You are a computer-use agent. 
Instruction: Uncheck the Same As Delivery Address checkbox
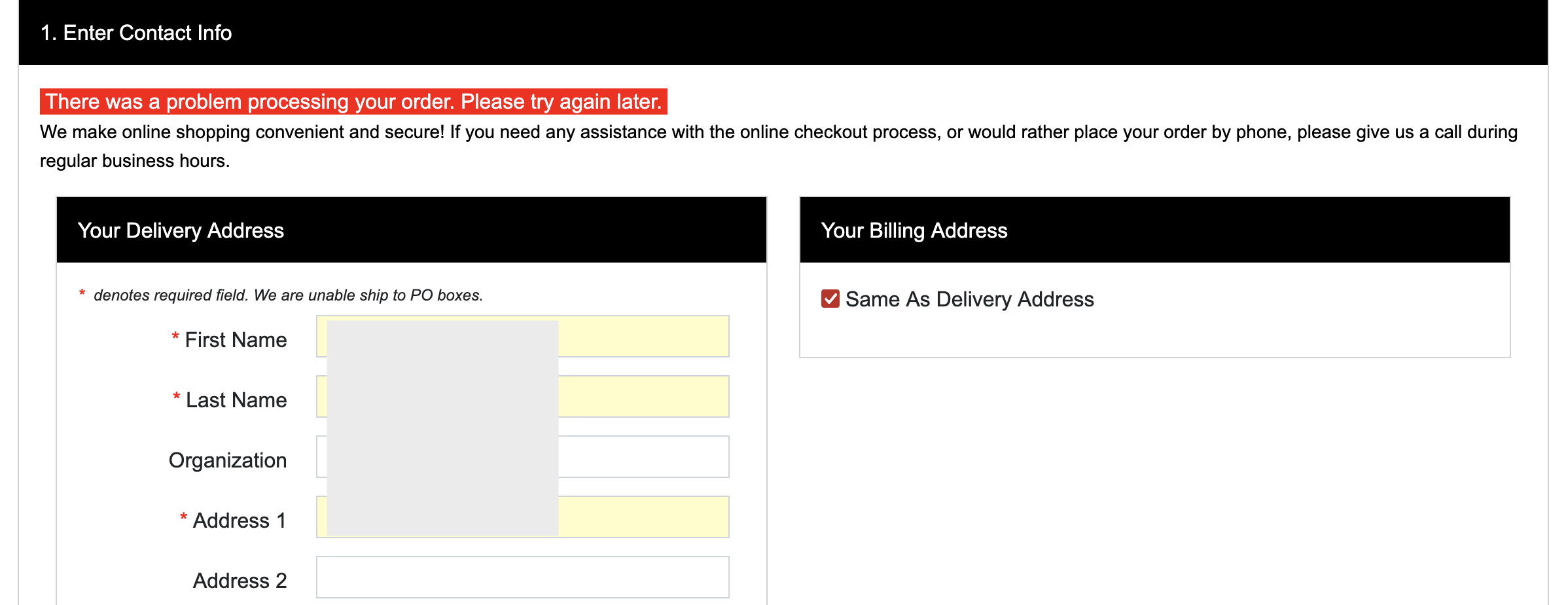click(x=830, y=299)
